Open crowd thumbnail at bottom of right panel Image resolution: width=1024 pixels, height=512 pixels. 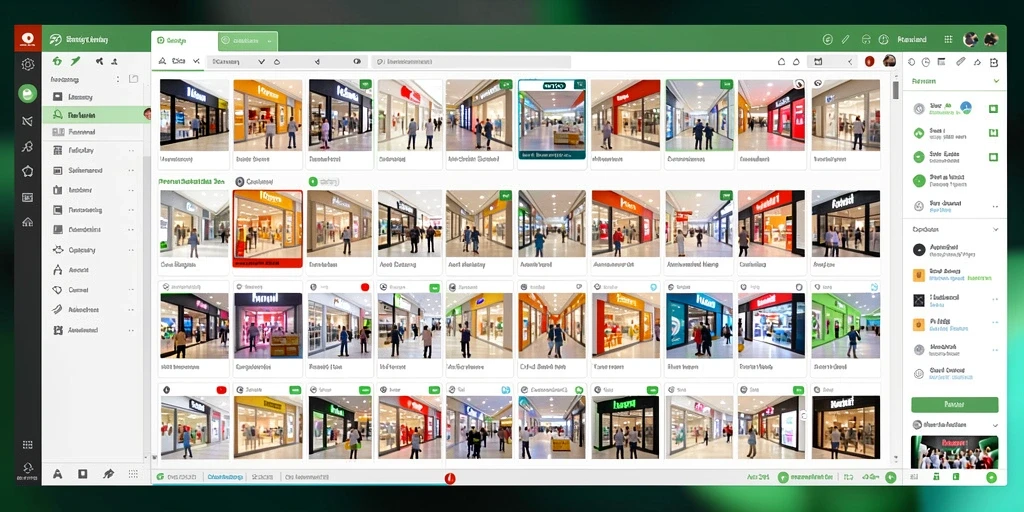[x=954, y=453]
